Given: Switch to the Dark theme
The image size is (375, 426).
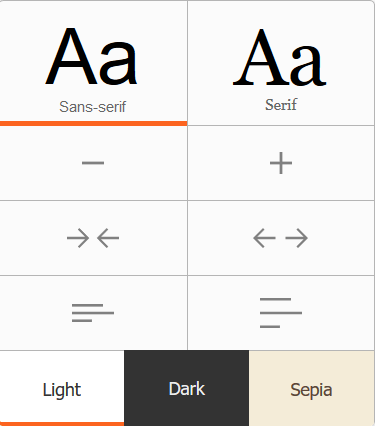Looking at the screenshot, I should pyautogui.click(x=186, y=388).
